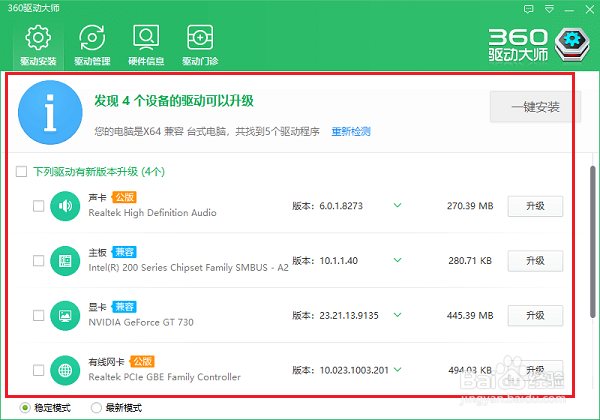Click the driver list vertical scrollbar

click(593, 242)
